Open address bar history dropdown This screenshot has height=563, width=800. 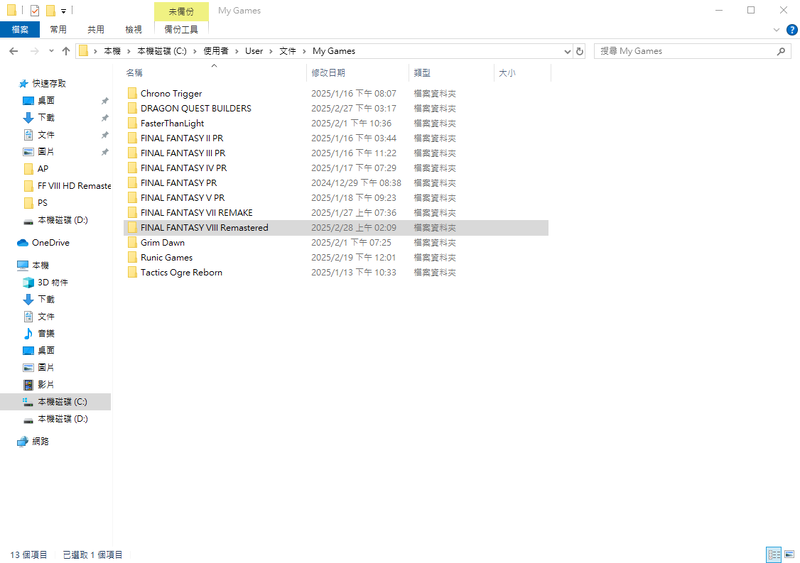[567, 51]
